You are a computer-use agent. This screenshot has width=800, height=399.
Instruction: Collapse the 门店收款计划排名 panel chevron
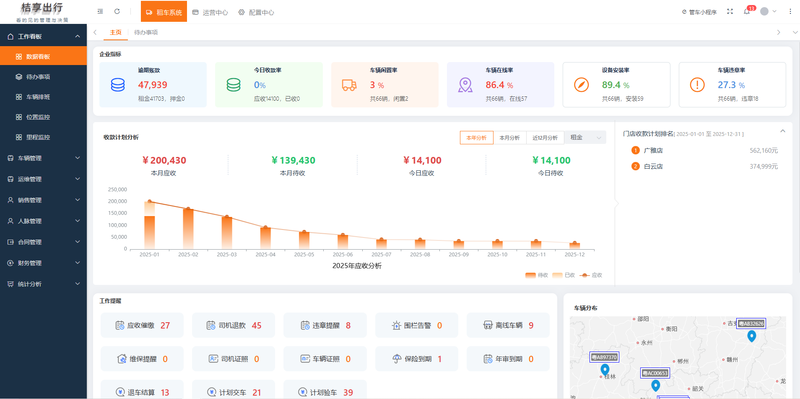783,132
